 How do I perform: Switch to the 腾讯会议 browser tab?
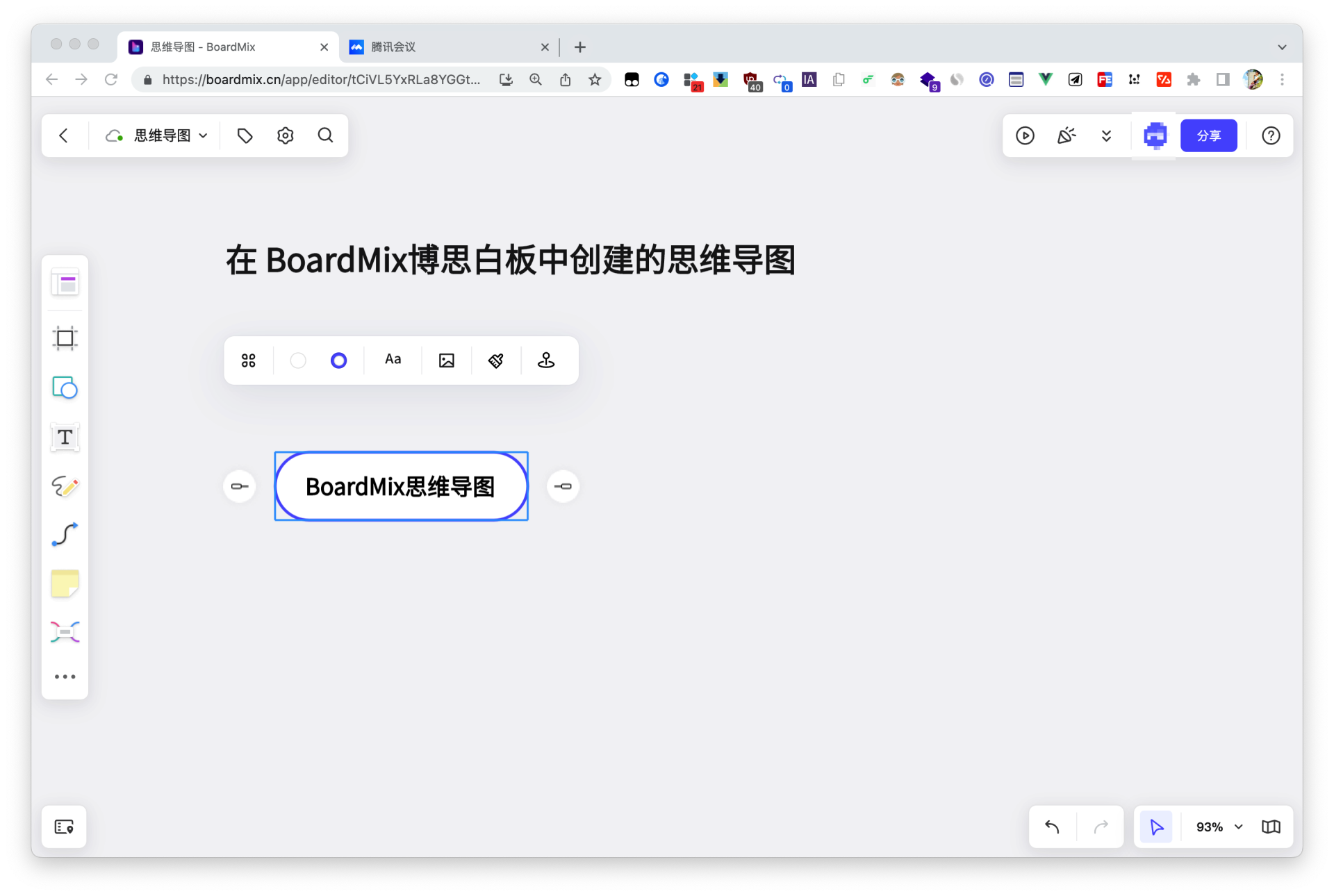[x=450, y=47]
